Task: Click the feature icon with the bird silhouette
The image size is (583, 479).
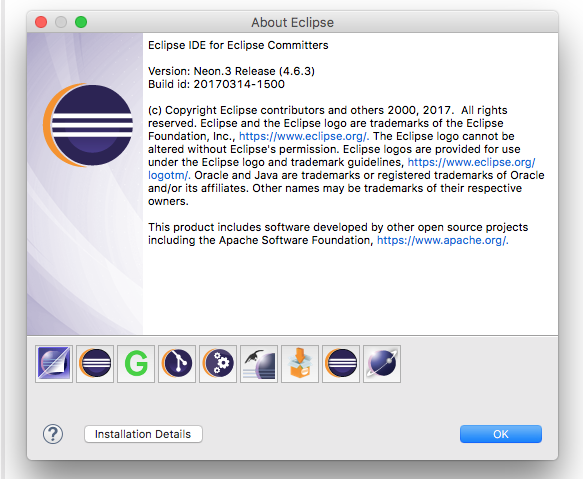Action: coord(259,363)
